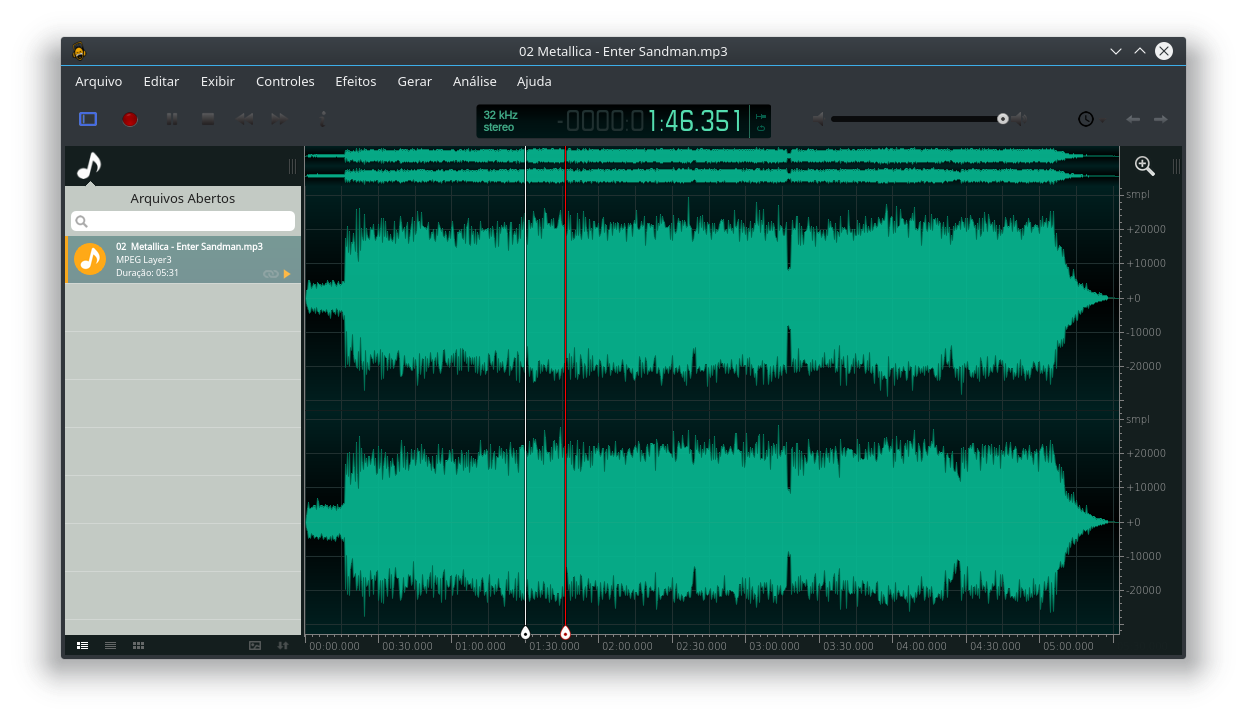Click the red Record button
The width and height of the screenshot is (1247, 720).
click(130, 119)
